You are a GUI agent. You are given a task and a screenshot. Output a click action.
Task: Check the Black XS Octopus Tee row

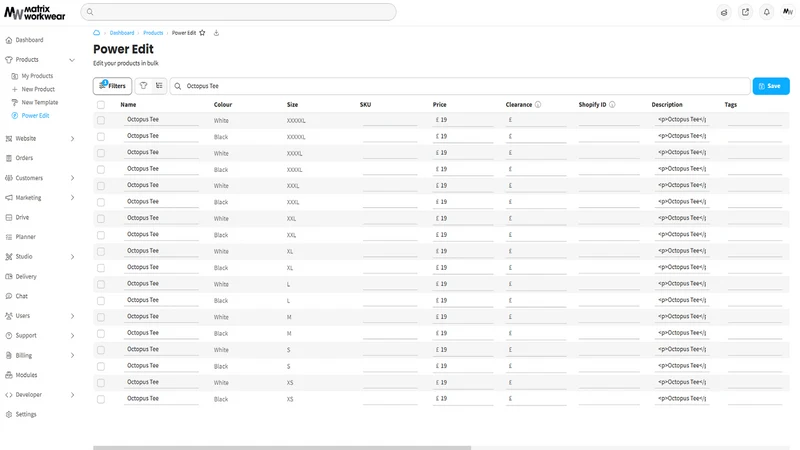[x=101, y=399]
